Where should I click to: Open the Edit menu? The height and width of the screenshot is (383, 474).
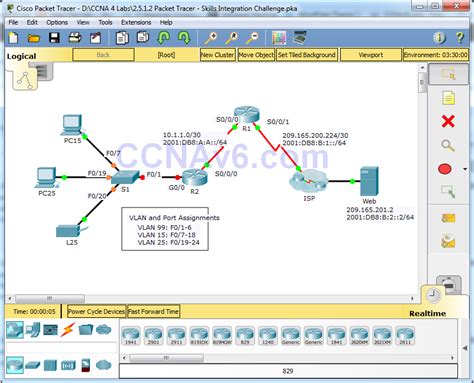click(32, 22)
